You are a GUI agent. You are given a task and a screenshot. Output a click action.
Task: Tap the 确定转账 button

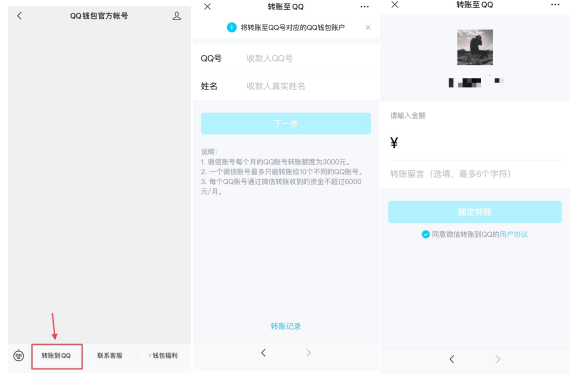(475, 212)
